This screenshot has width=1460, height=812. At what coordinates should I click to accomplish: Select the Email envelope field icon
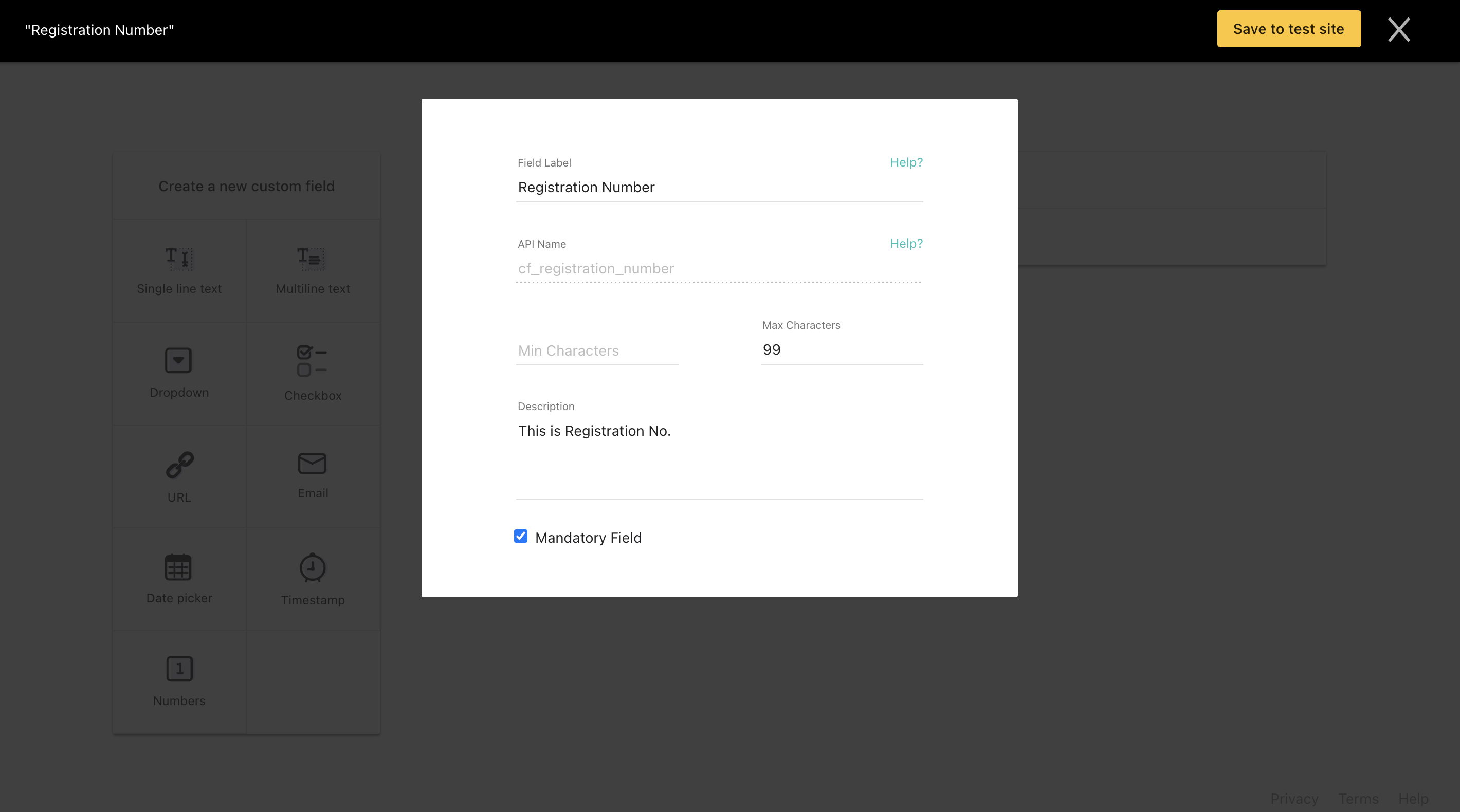[x=312, y=464]
